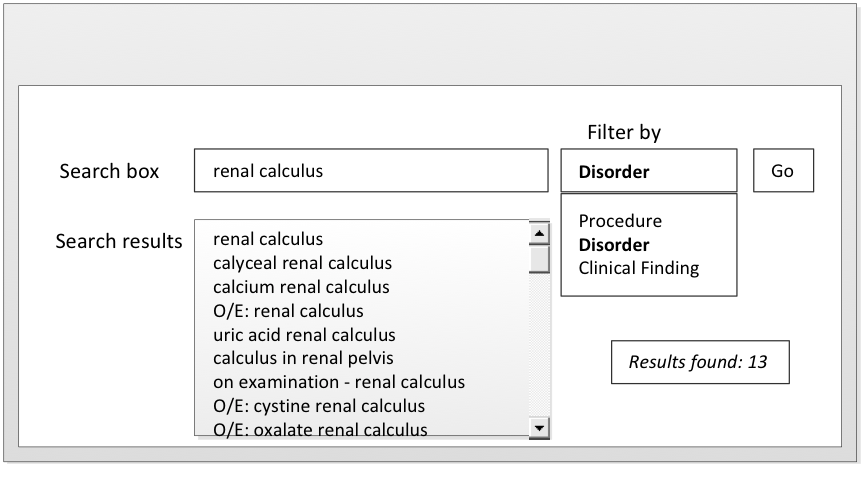Select O/E: cystine renal calculus result
Screen dimensions: 865x487
tap(319, 406)
